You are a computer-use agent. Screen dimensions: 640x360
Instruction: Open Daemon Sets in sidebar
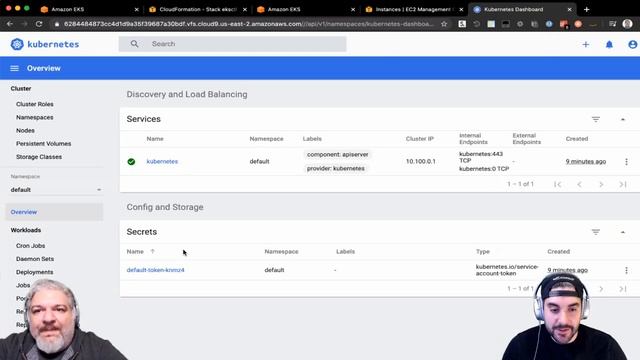tap(35, 259)
